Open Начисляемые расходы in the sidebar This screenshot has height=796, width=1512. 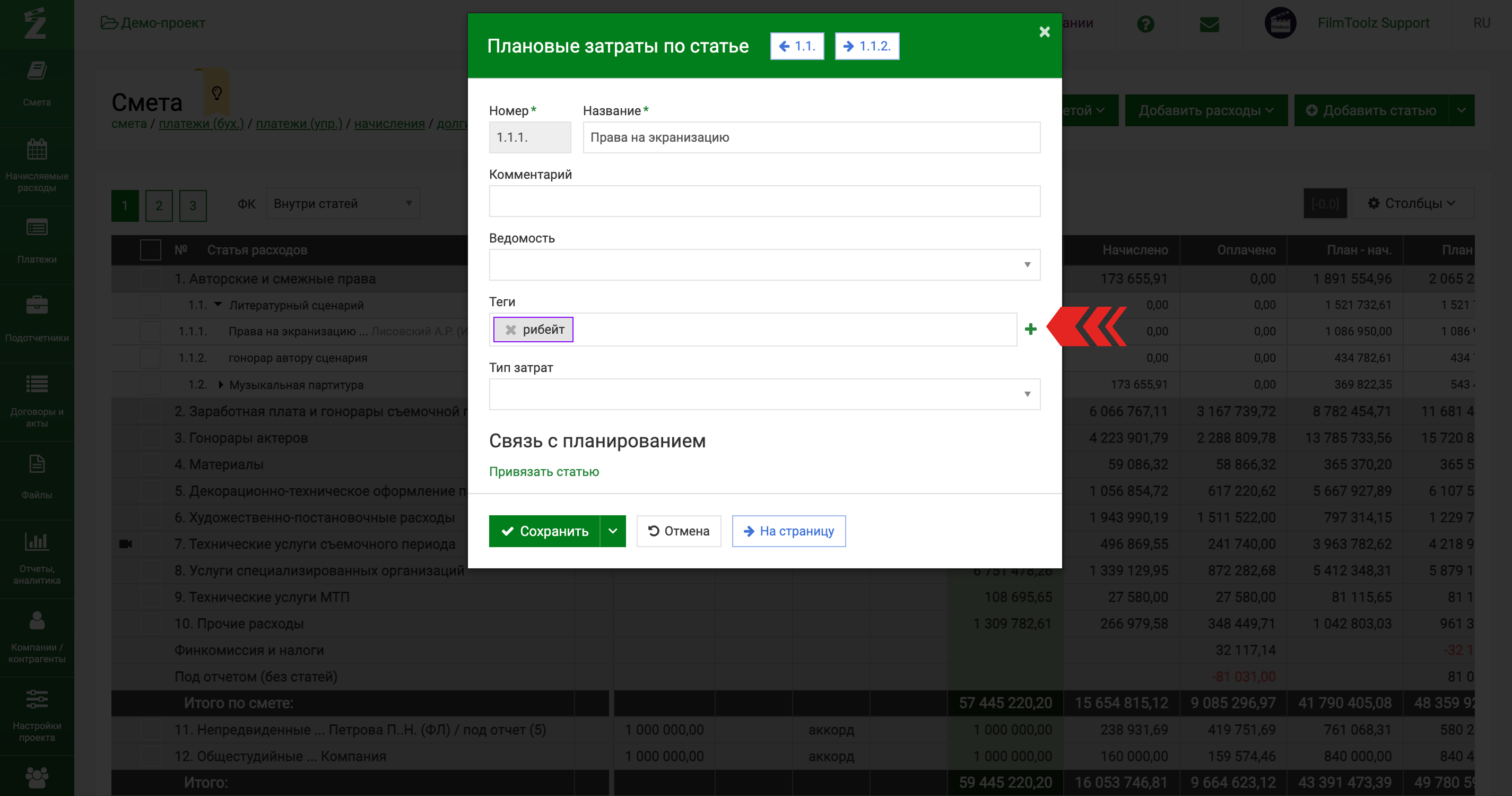[37, 166]
